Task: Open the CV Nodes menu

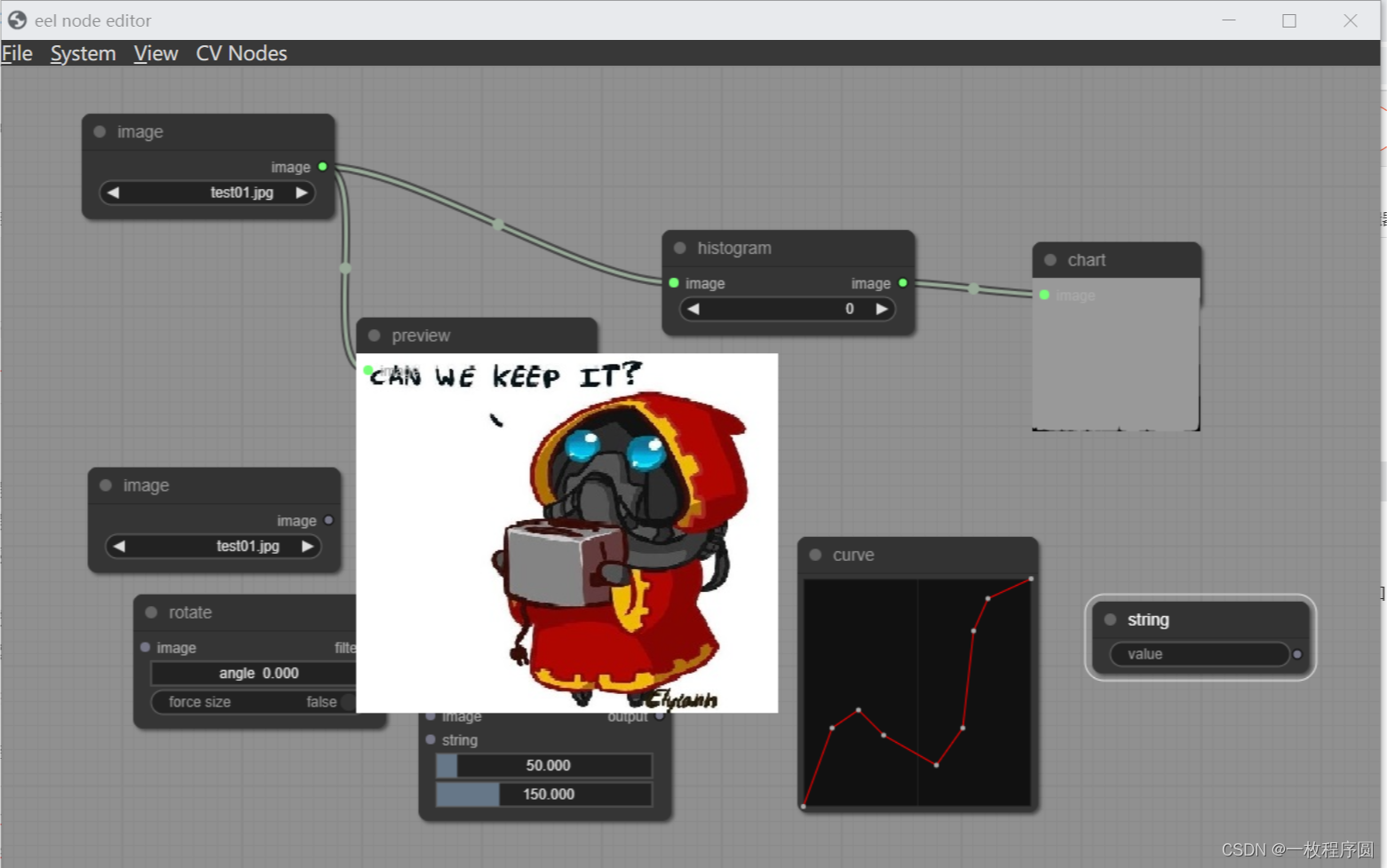Action: click(x=241, y=53)
